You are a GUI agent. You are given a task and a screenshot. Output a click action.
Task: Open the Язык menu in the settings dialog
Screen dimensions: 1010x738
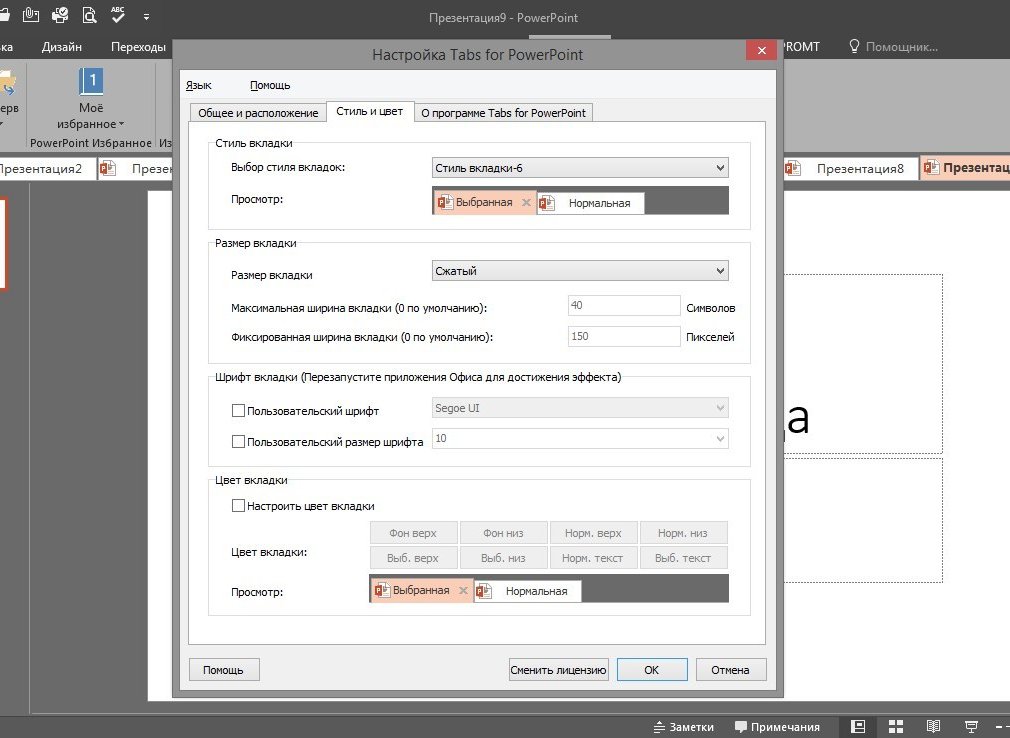(198, 85)
